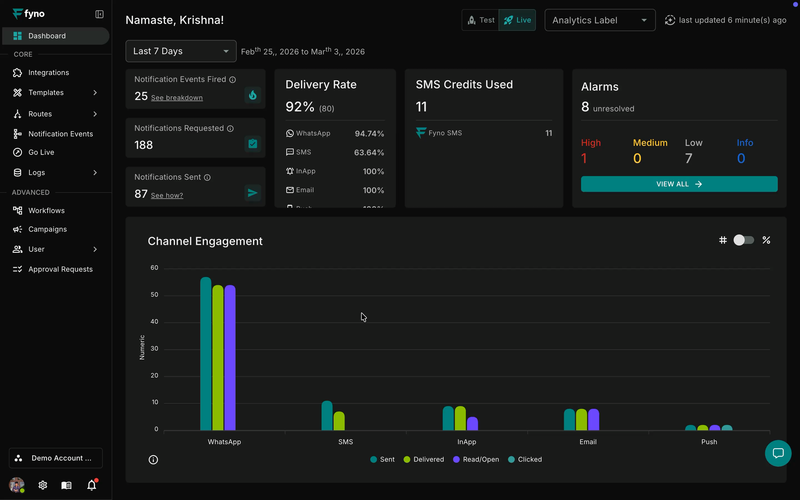800x500 pixels.
Task: Click the Notifications Sent arrow icon
Action: [252, 193]
